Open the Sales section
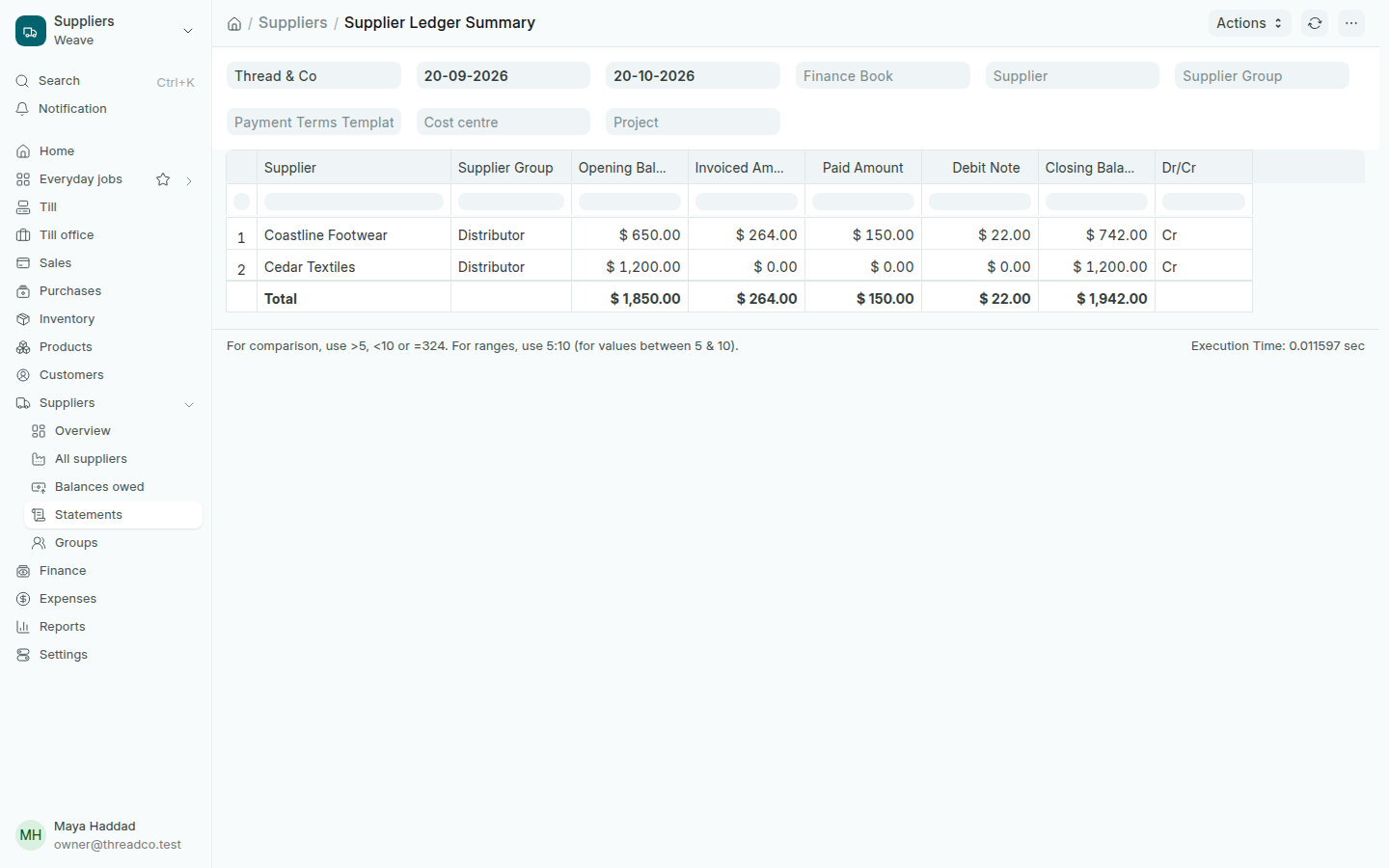1389x868 pixels. (x=105, y=263)
